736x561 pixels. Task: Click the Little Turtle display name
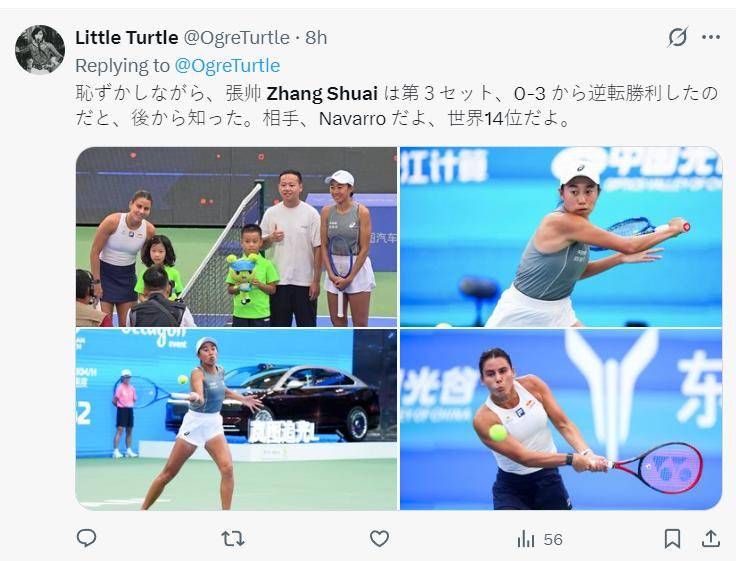(127, 38)
